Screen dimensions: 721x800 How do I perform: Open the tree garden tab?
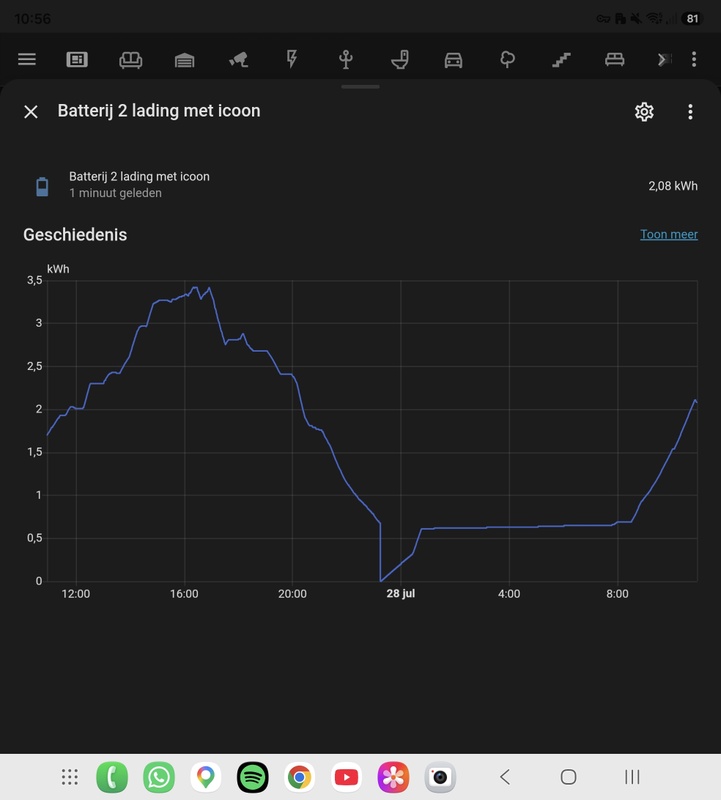coord(507,60)
